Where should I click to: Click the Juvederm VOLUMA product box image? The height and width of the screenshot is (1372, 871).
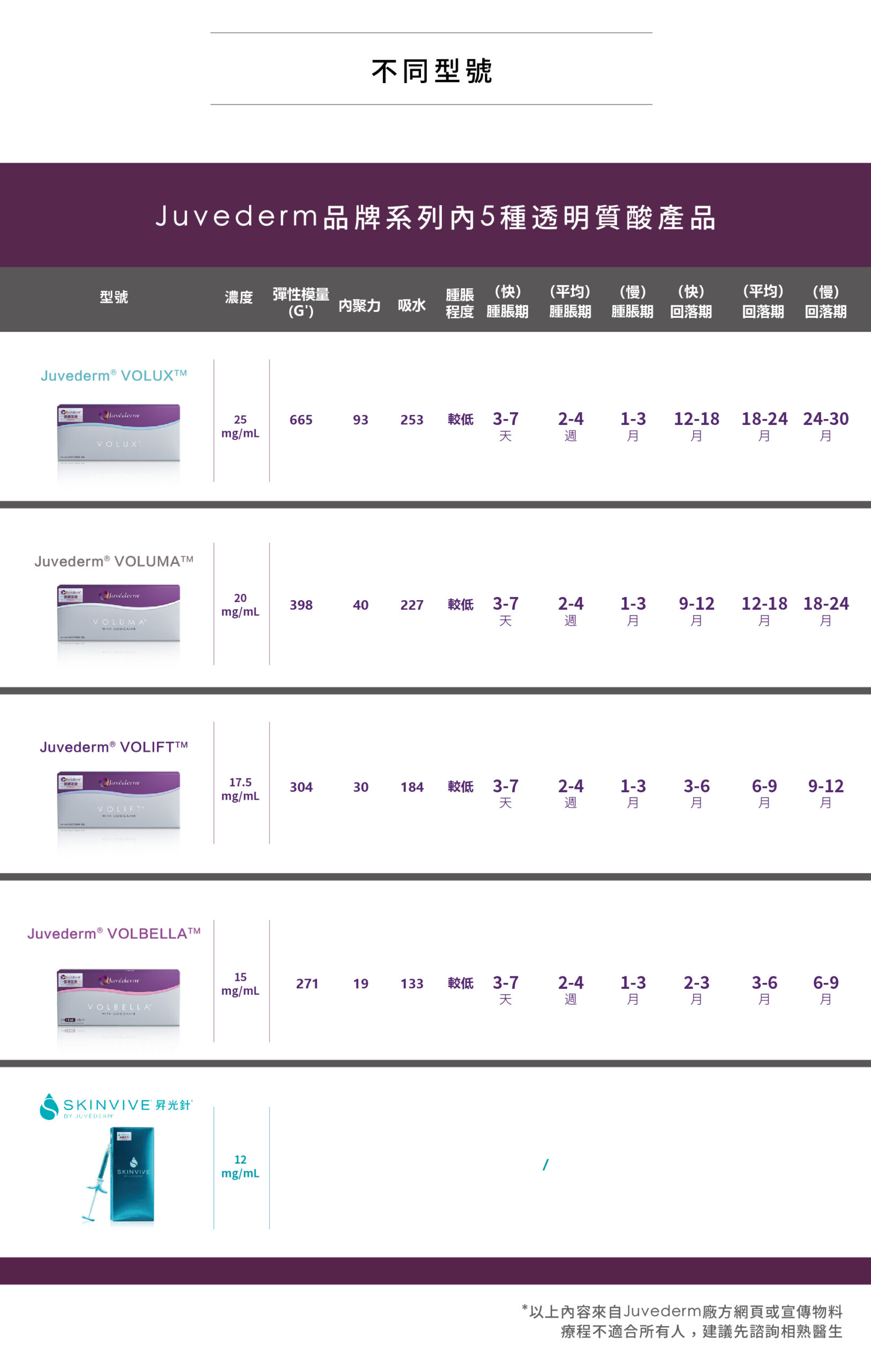tap(118, 614)
